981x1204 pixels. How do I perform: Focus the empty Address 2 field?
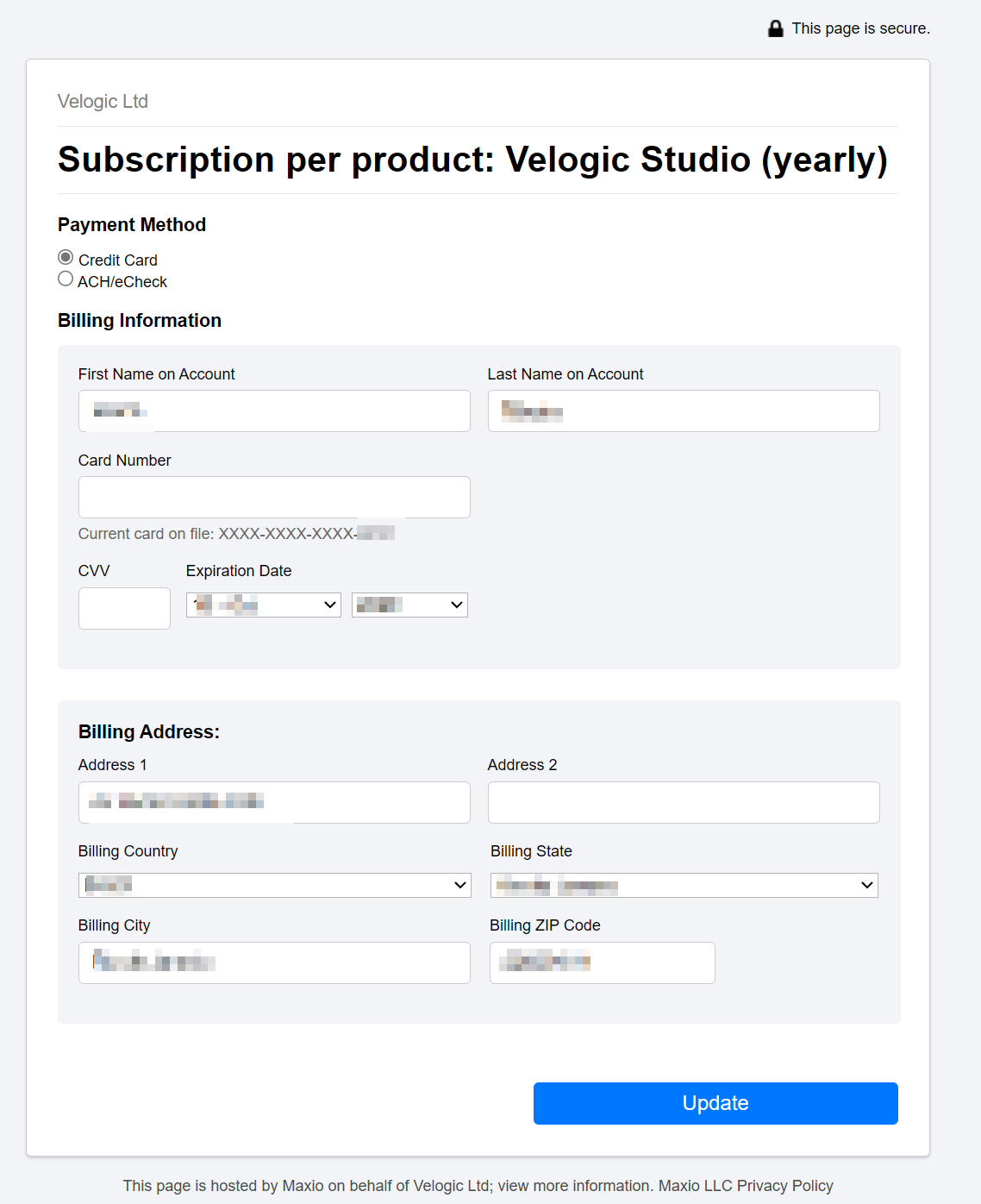click(684, 802)
